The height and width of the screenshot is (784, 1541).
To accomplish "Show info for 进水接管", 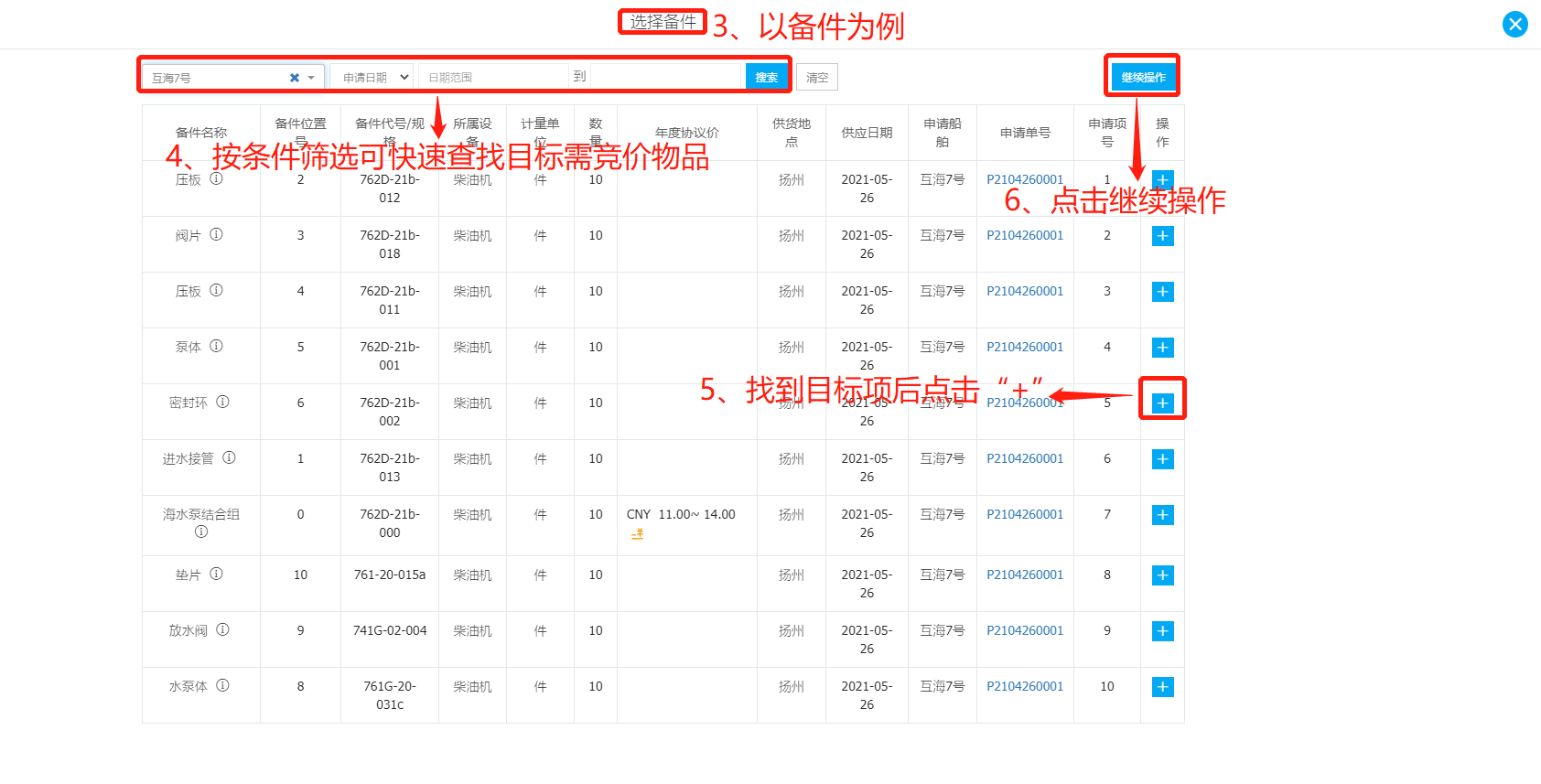I will (229, 458).
